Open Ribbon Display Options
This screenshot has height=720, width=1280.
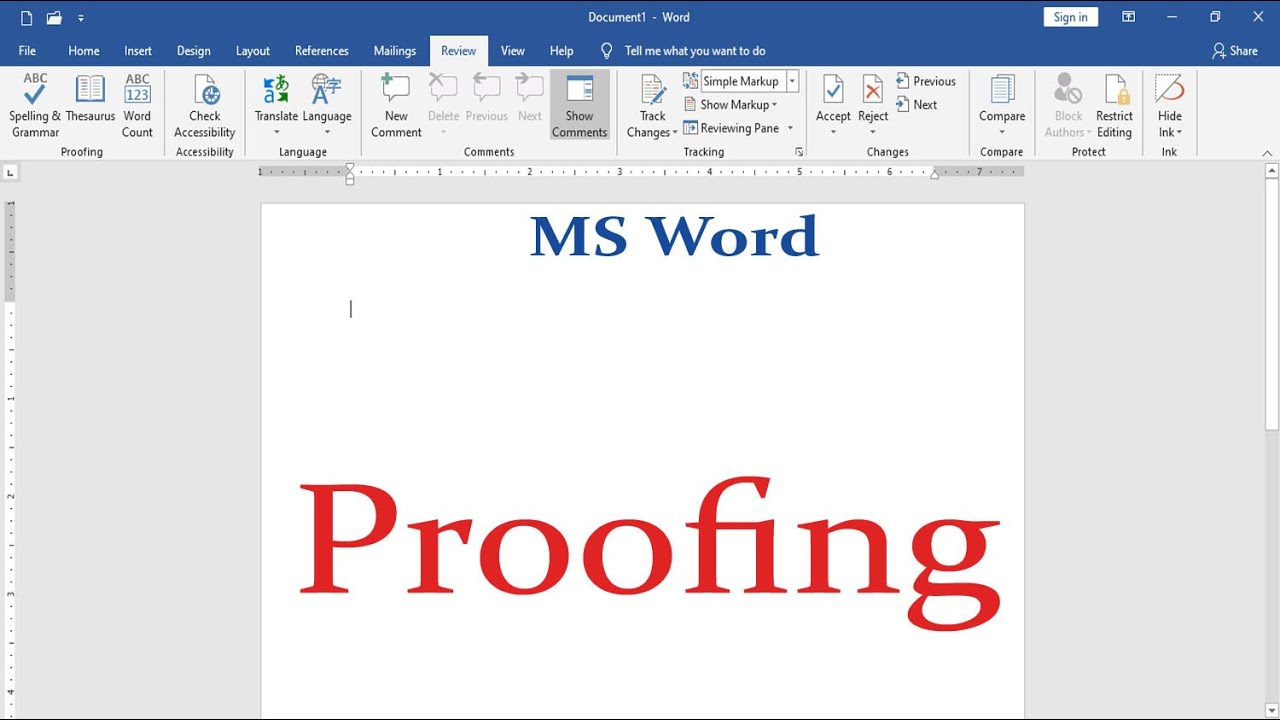click(1128, 17)
